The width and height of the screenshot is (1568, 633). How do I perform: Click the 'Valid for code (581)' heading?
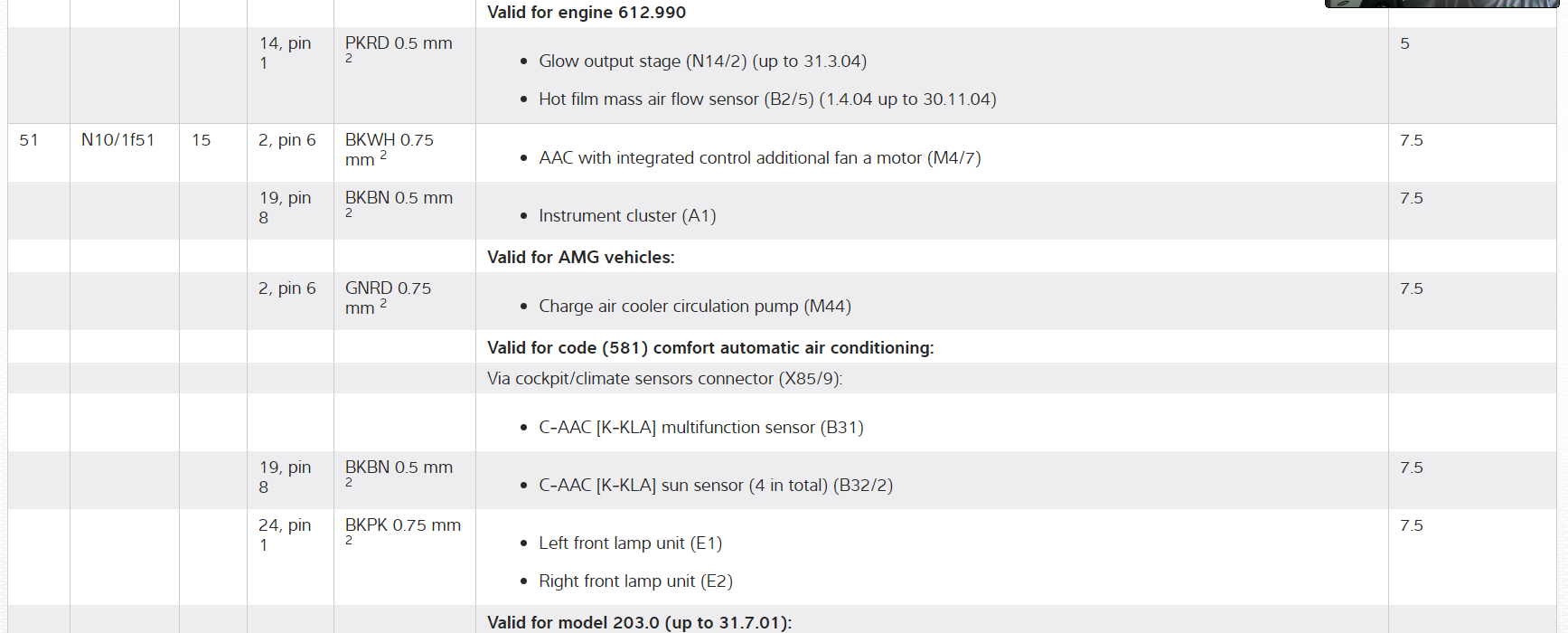[x=709, y=348]
